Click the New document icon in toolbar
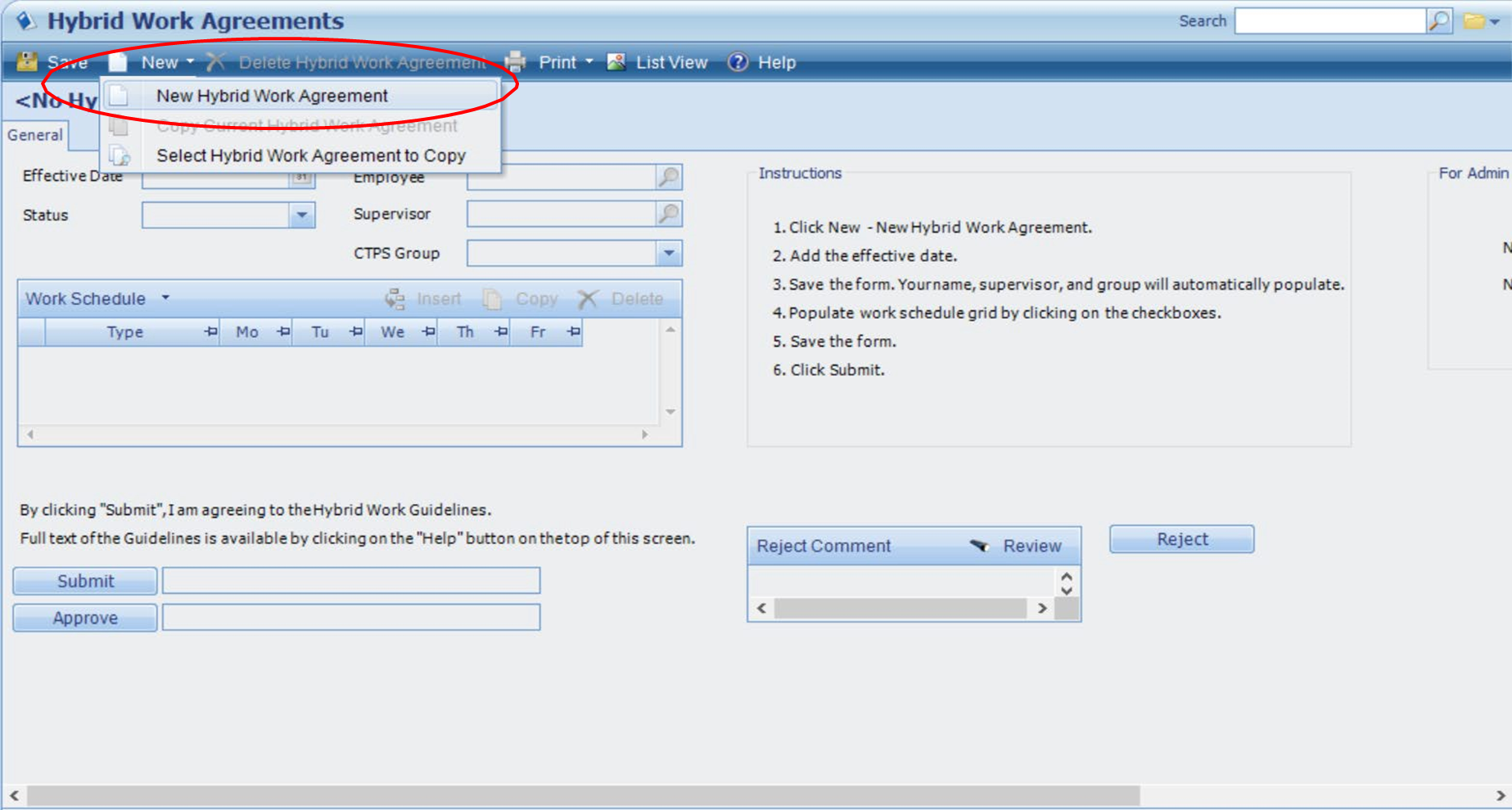The width and height of the screenshot is (1512, 810). click(x=118, y=62)
